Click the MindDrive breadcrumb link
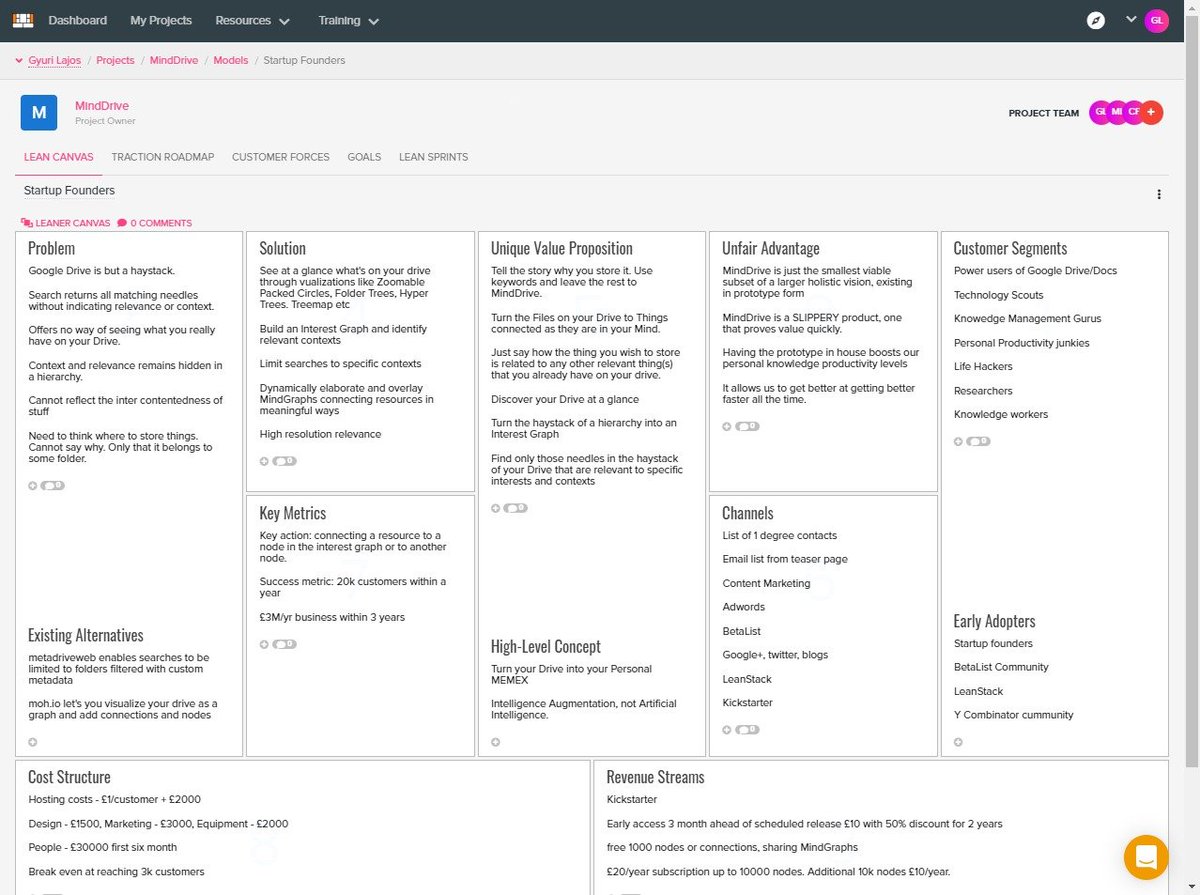 pyautogui.click(x=174, y=61)
